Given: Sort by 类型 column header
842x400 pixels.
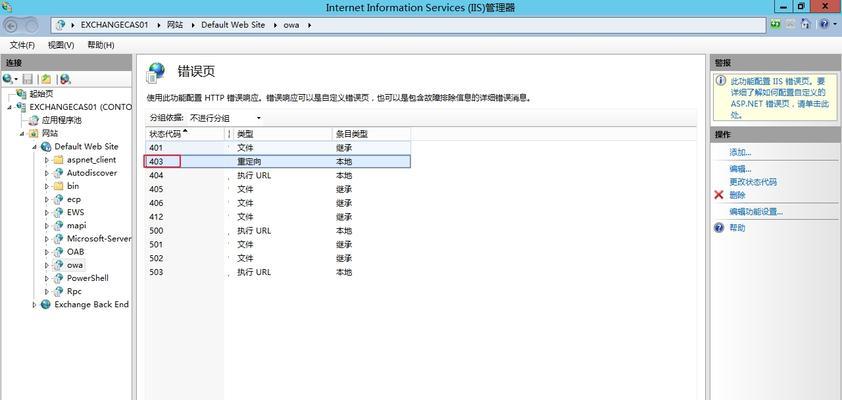Looking at the screenshot, I should [282, 134].
